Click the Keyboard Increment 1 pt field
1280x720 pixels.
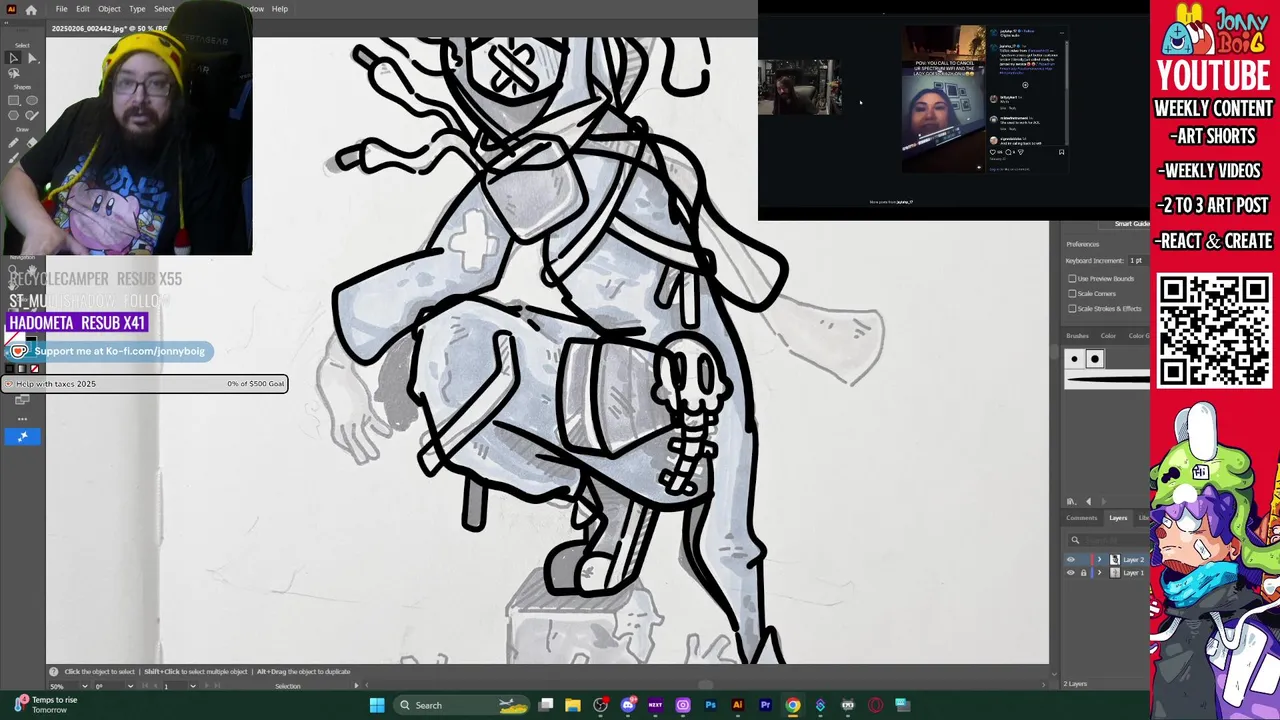(x=1139, y=261)
